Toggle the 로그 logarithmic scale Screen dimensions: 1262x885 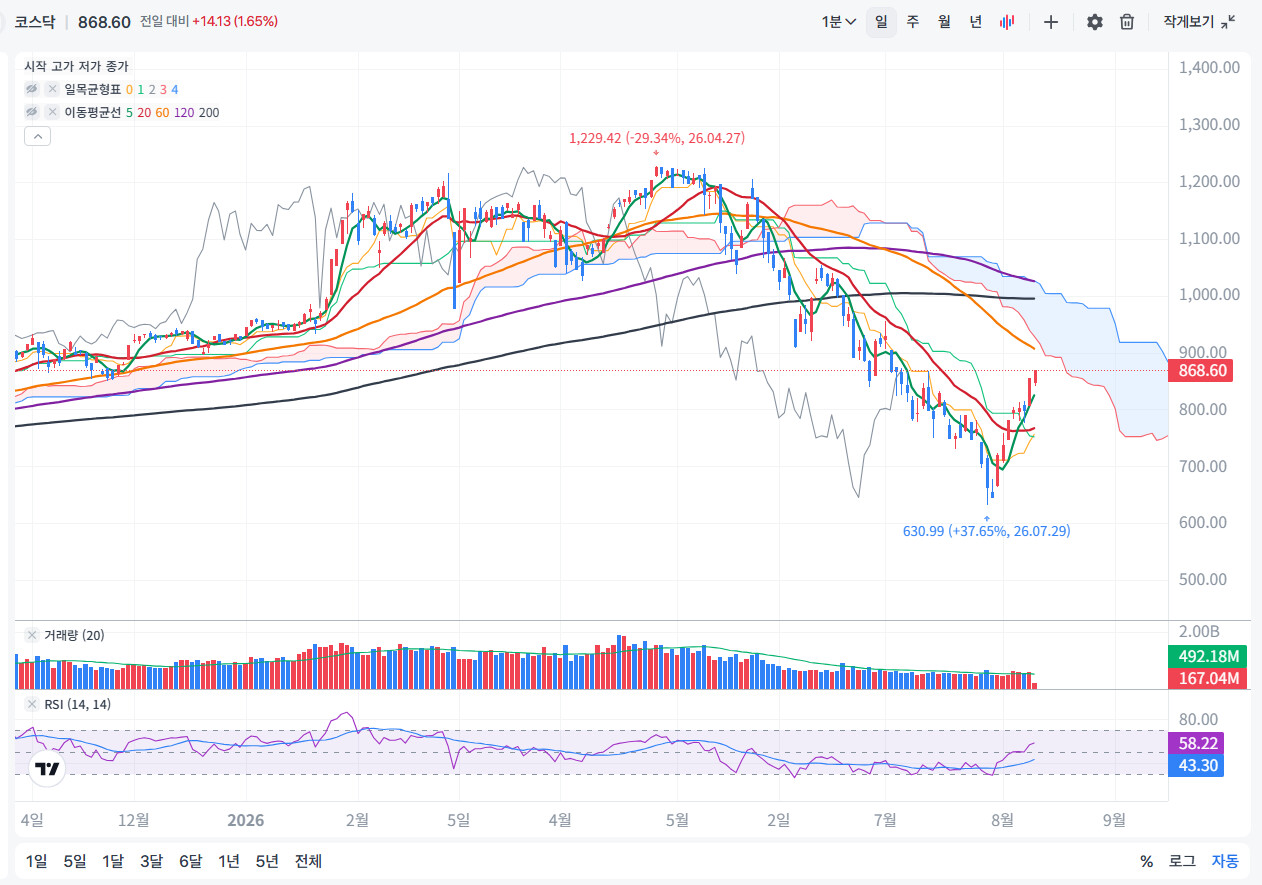coord(1182,861)
